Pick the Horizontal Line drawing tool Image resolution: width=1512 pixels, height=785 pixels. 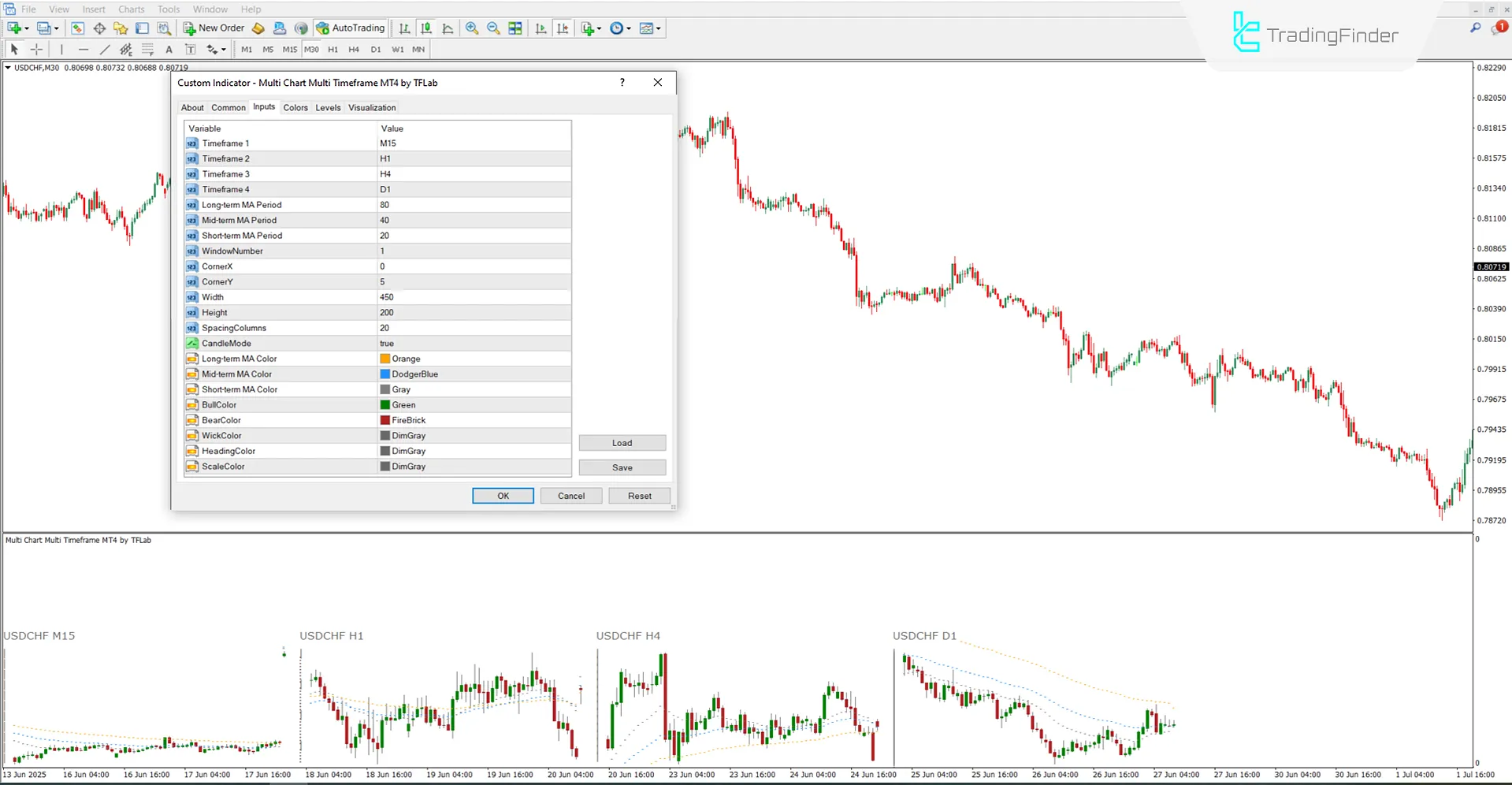coord(84,49)
